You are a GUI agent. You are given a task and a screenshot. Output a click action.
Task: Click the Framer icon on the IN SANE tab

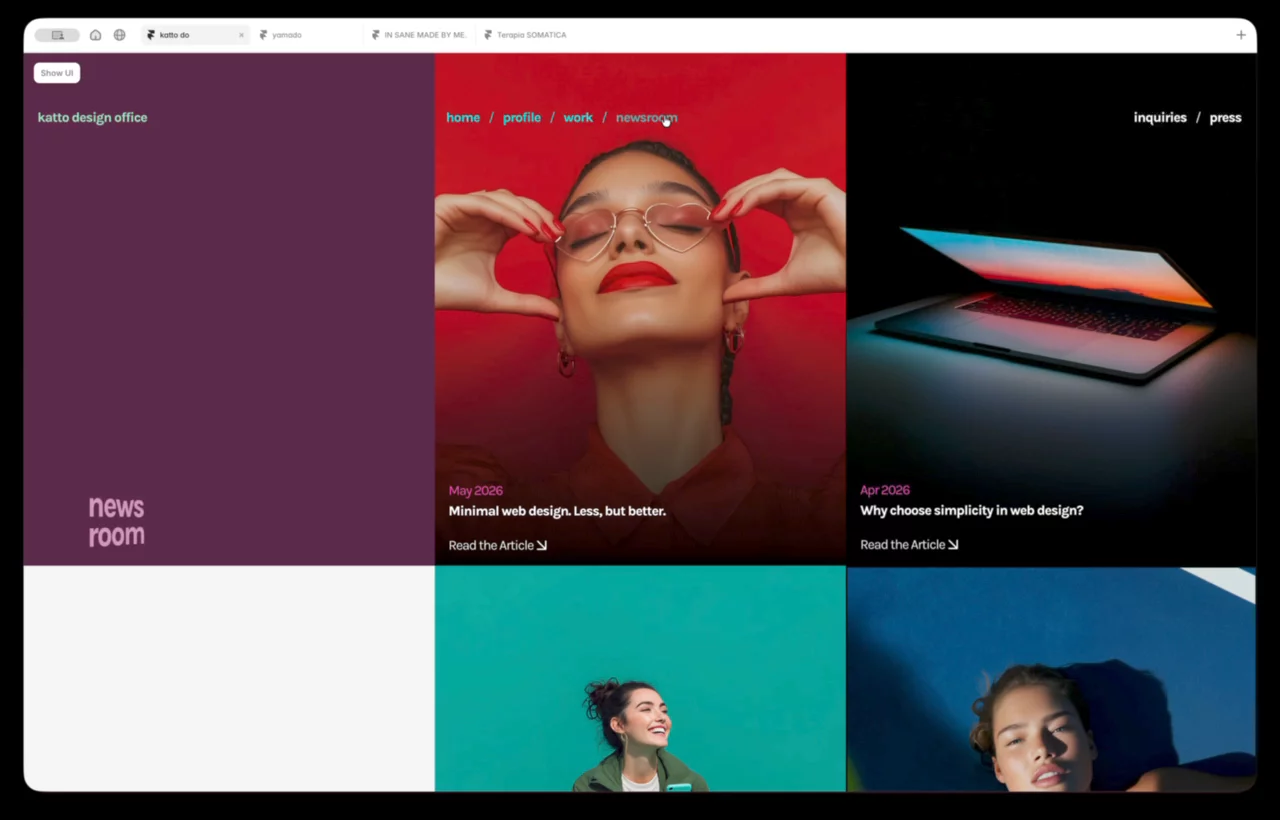click(x=375, y=35)
